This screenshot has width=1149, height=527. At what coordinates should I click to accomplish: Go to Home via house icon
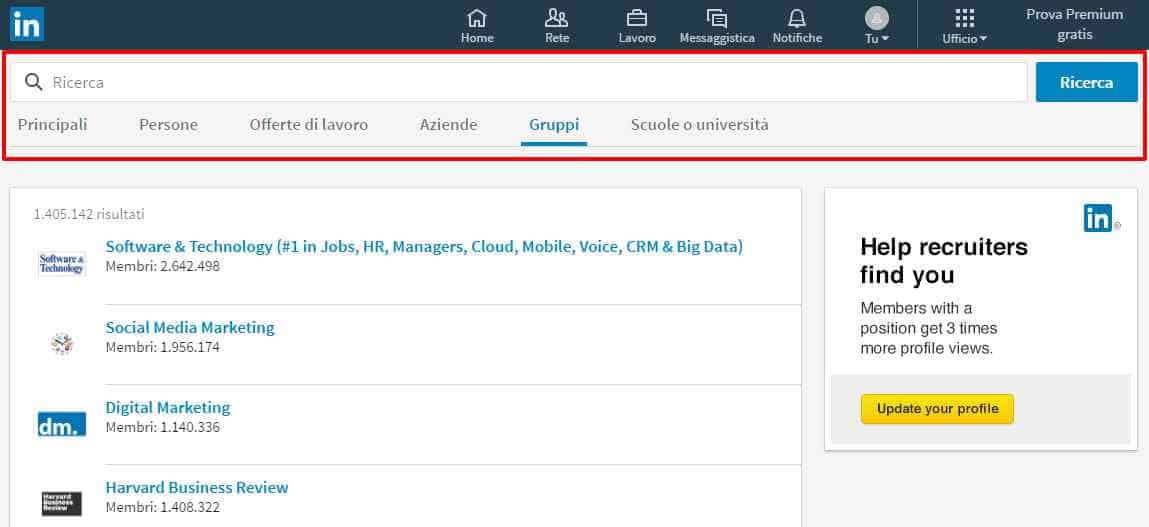(477, 19)
